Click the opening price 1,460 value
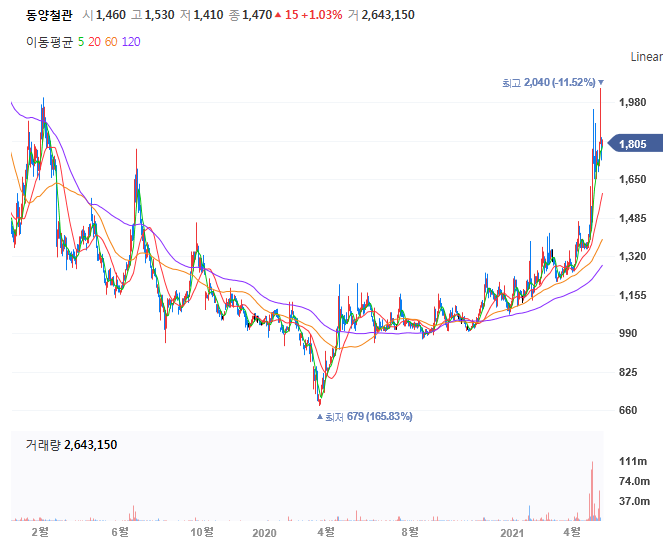The width and height of the screenshot is (663, 556). [x=111, y=15]
